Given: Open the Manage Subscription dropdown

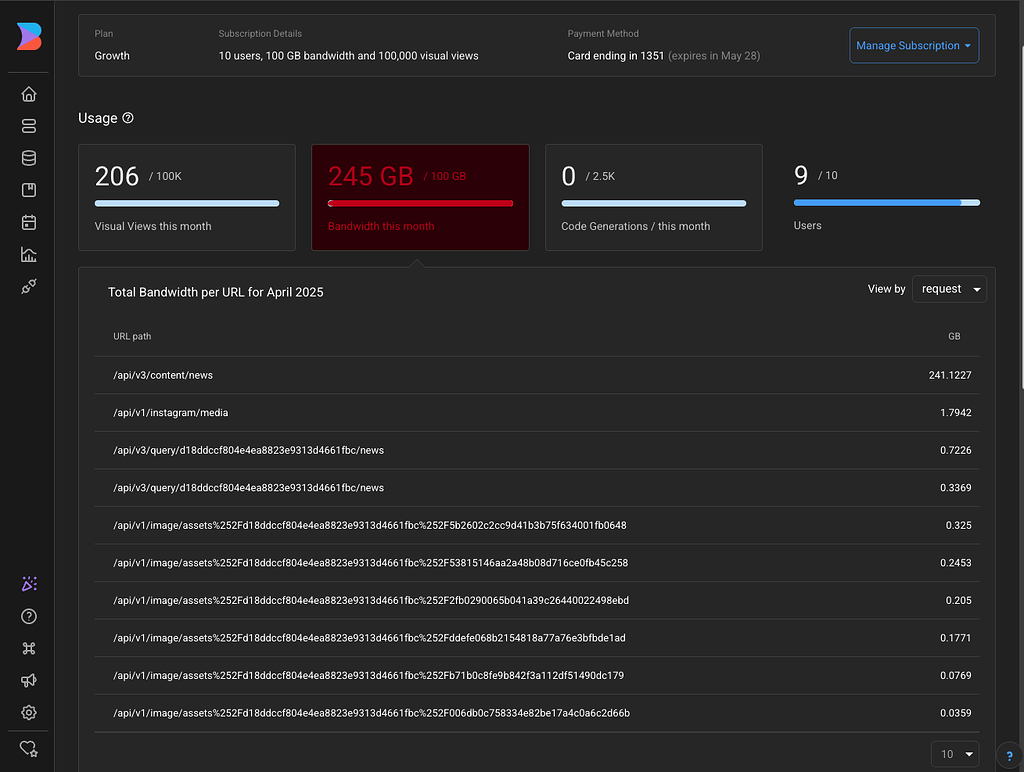Looking at the screenshot, I should pyautogui.click(x=913, y=45).
